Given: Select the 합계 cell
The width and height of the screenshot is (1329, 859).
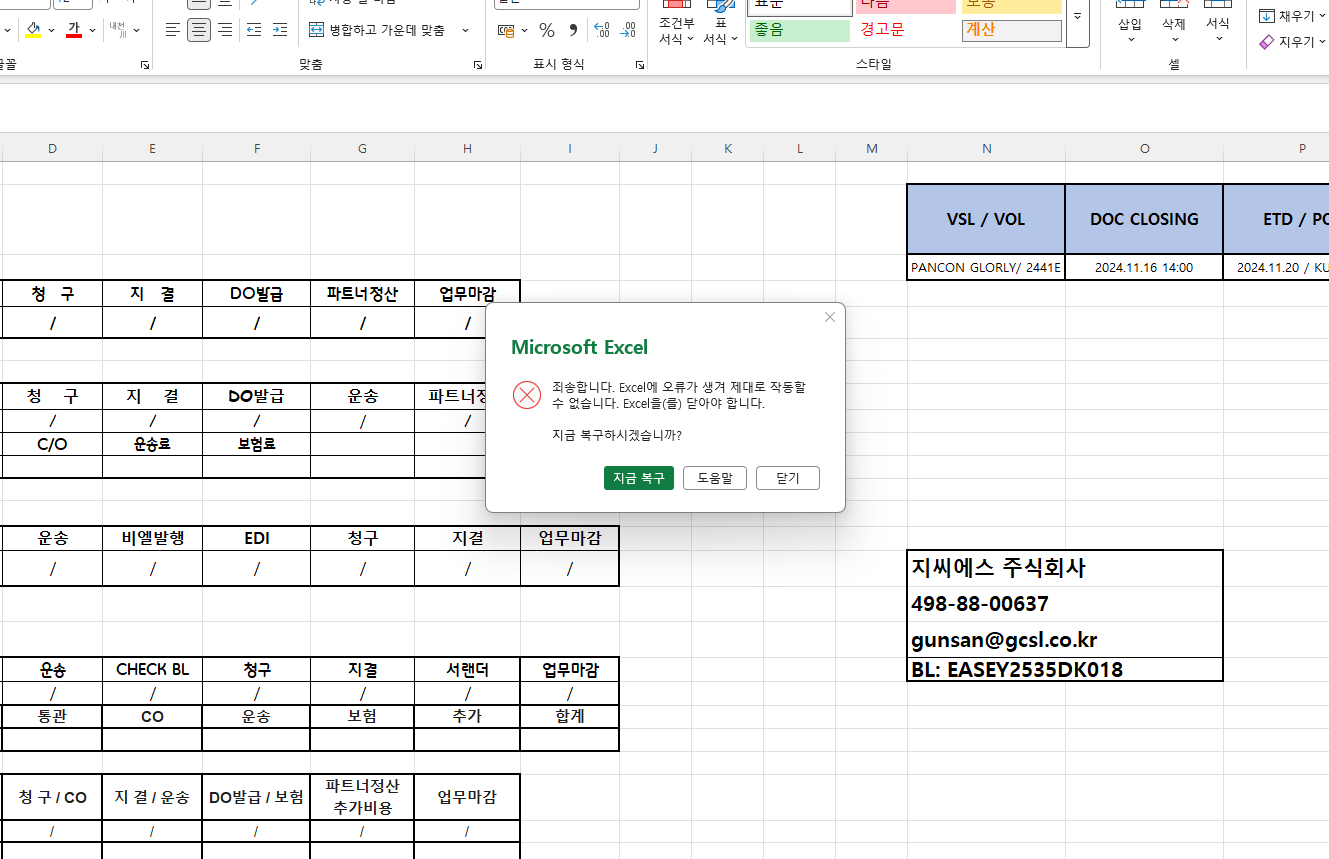Looking at the screenshot, I should (x=570, y=716).
